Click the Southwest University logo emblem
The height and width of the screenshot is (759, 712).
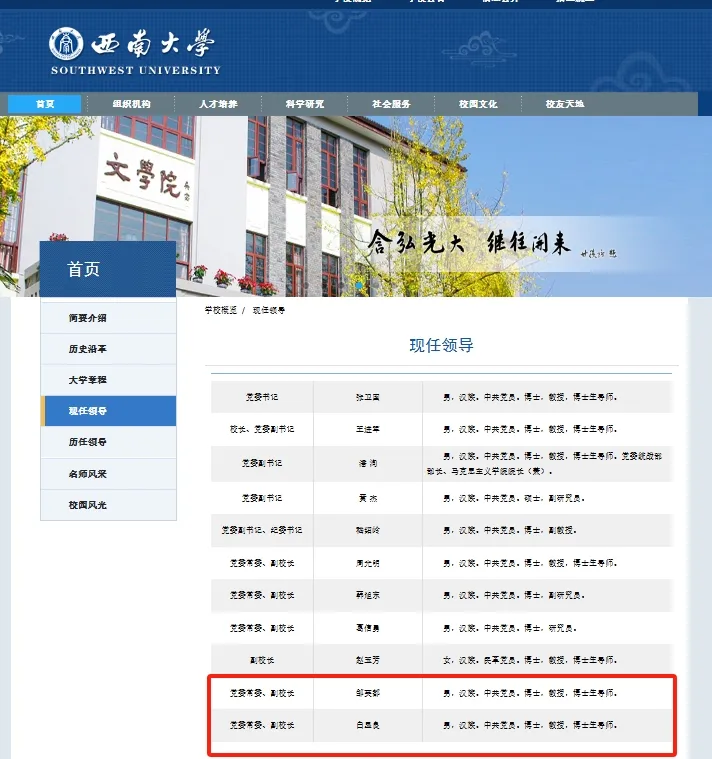click(68, 44)
